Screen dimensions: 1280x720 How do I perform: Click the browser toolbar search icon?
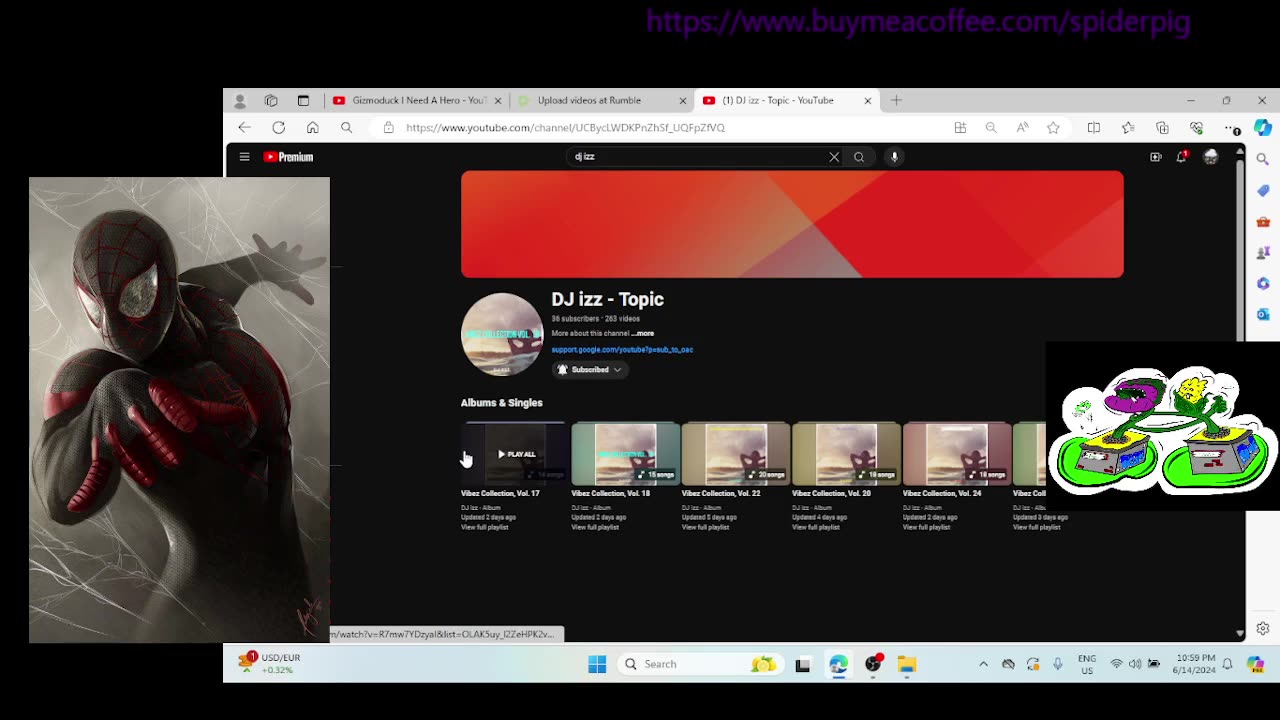[x=347, y=127]
